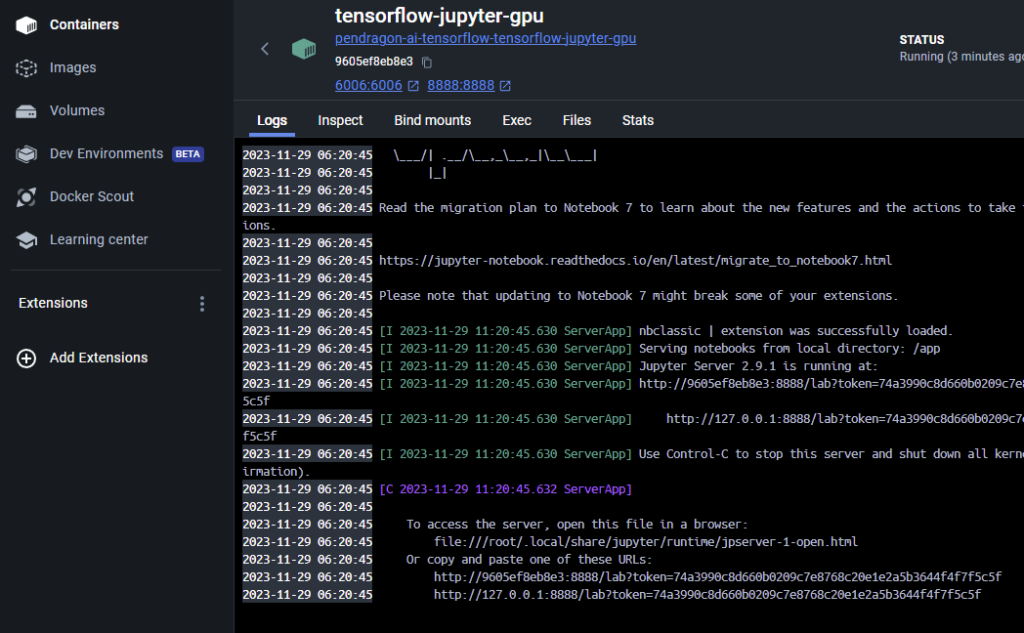The image size is (1024, 633).
Task: Click 'Use Control-C to stop this server' log line
Action: point(831,454)
